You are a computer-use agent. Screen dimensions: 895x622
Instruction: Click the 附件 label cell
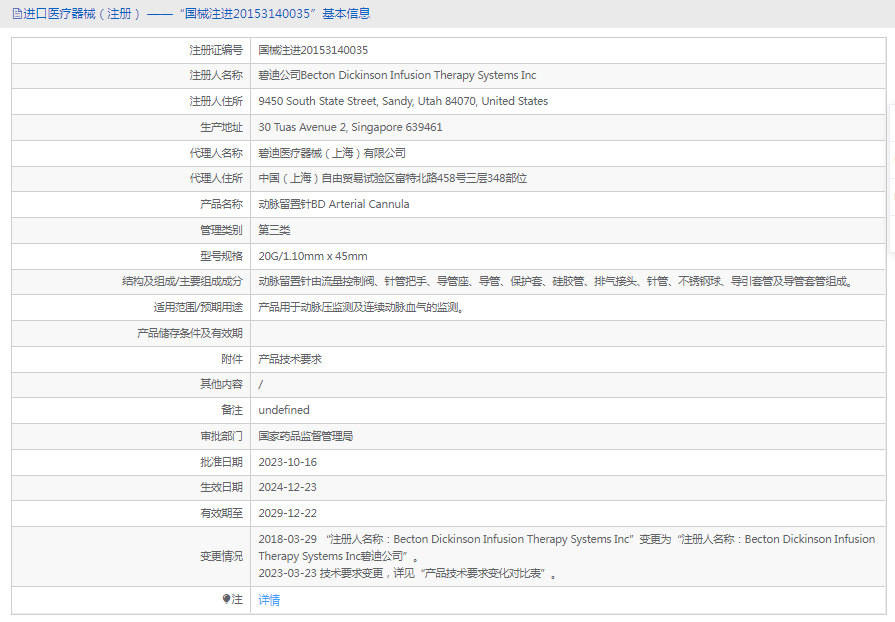click(x=131, y=359)
